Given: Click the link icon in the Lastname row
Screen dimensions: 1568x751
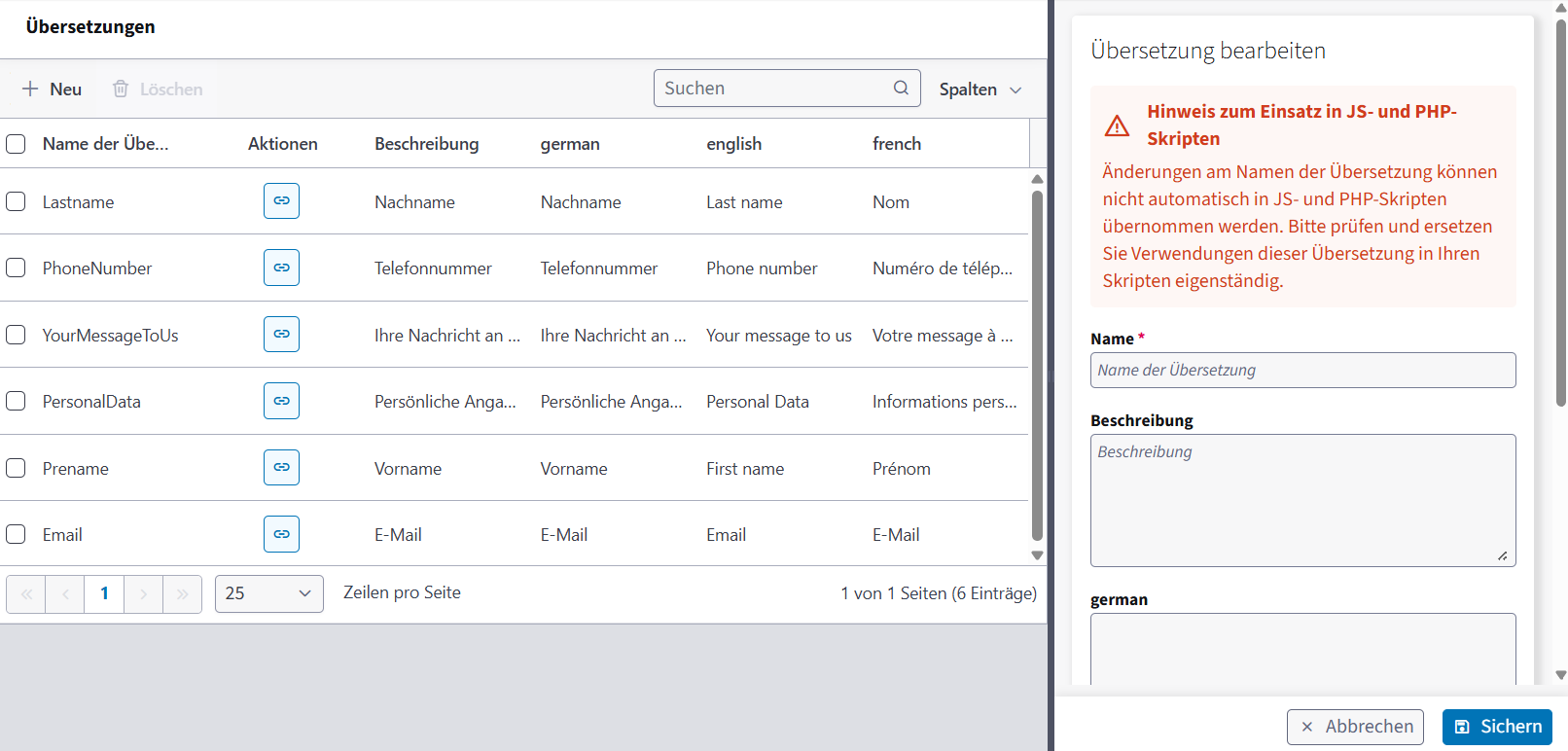Looking at the screenshot, I should [x=281, y=201].
